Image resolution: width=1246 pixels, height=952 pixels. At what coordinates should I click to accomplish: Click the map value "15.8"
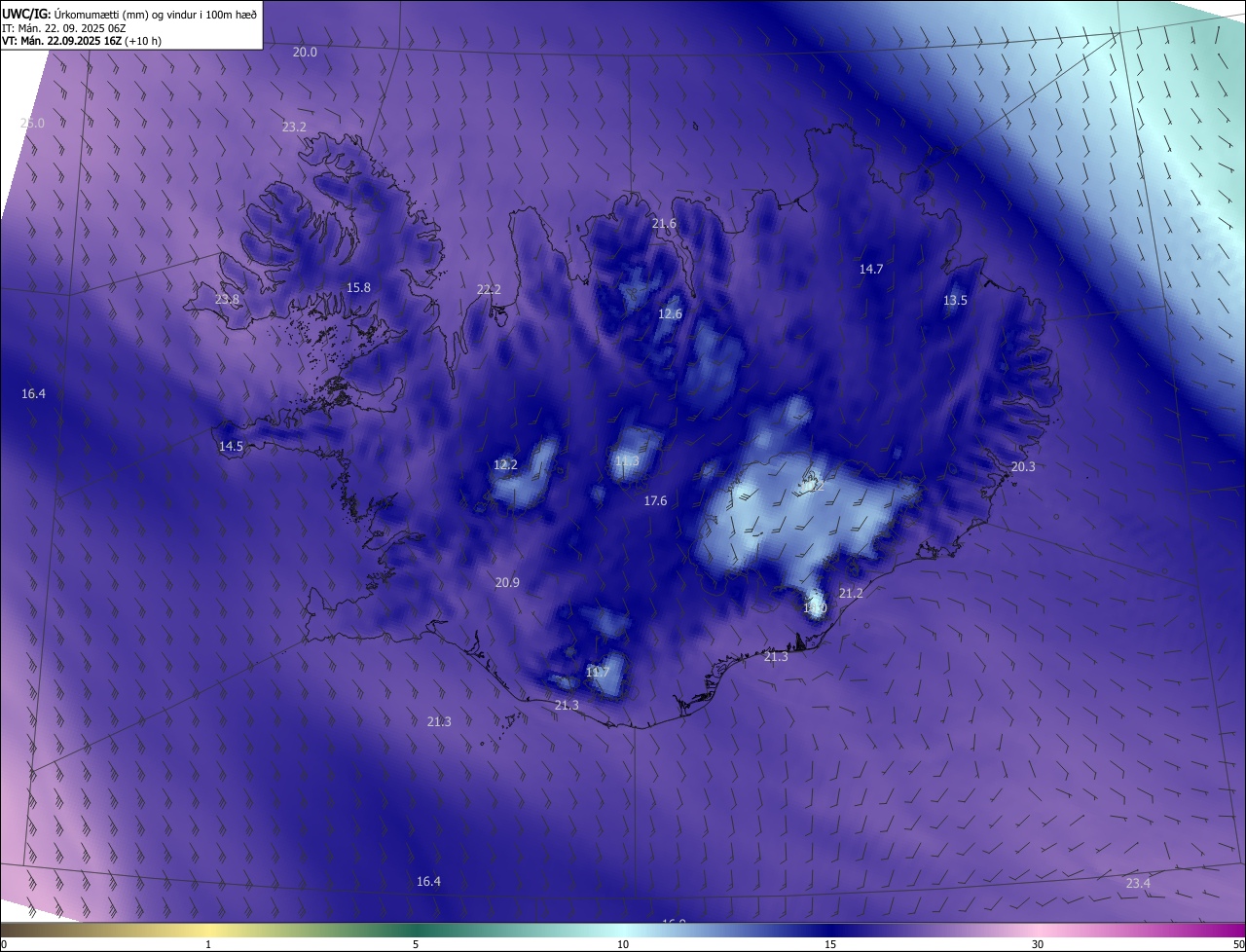(358, 287)
